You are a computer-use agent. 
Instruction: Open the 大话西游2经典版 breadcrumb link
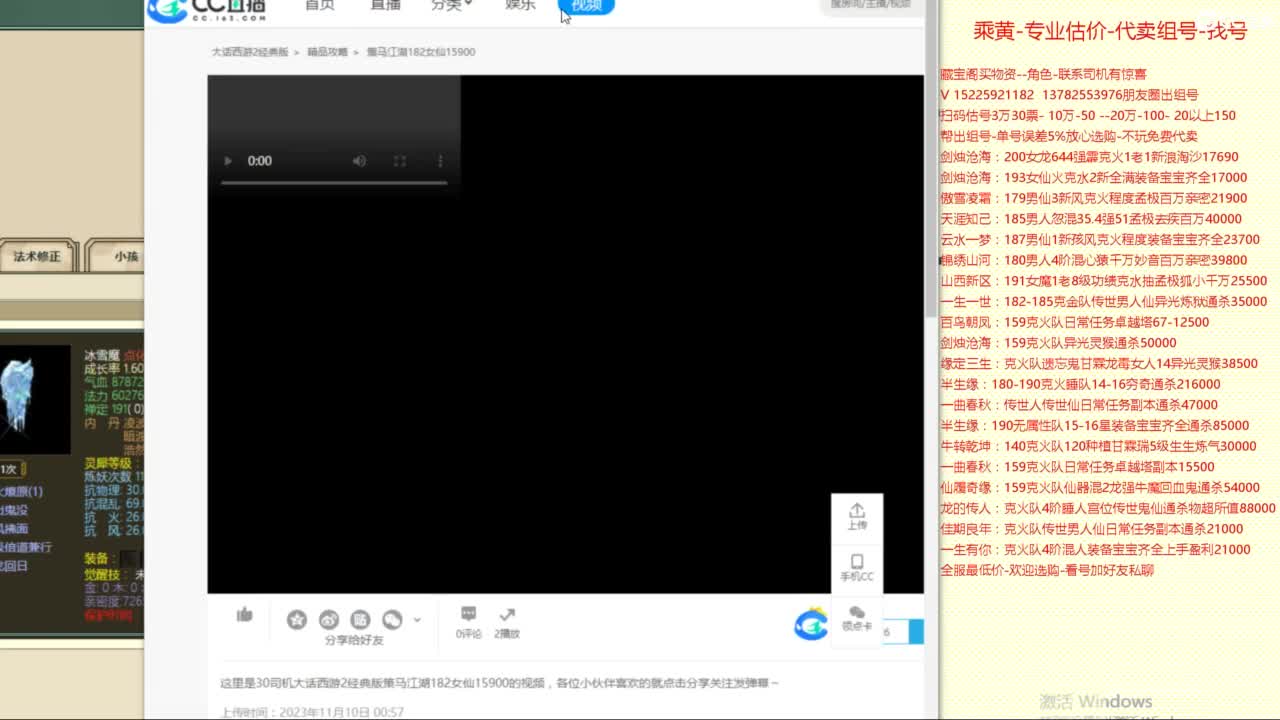249,52
